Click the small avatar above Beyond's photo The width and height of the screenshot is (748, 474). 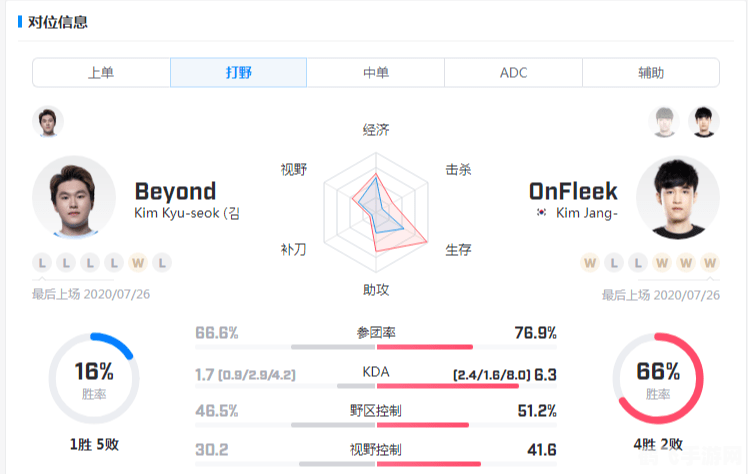[x=47, y=122]
